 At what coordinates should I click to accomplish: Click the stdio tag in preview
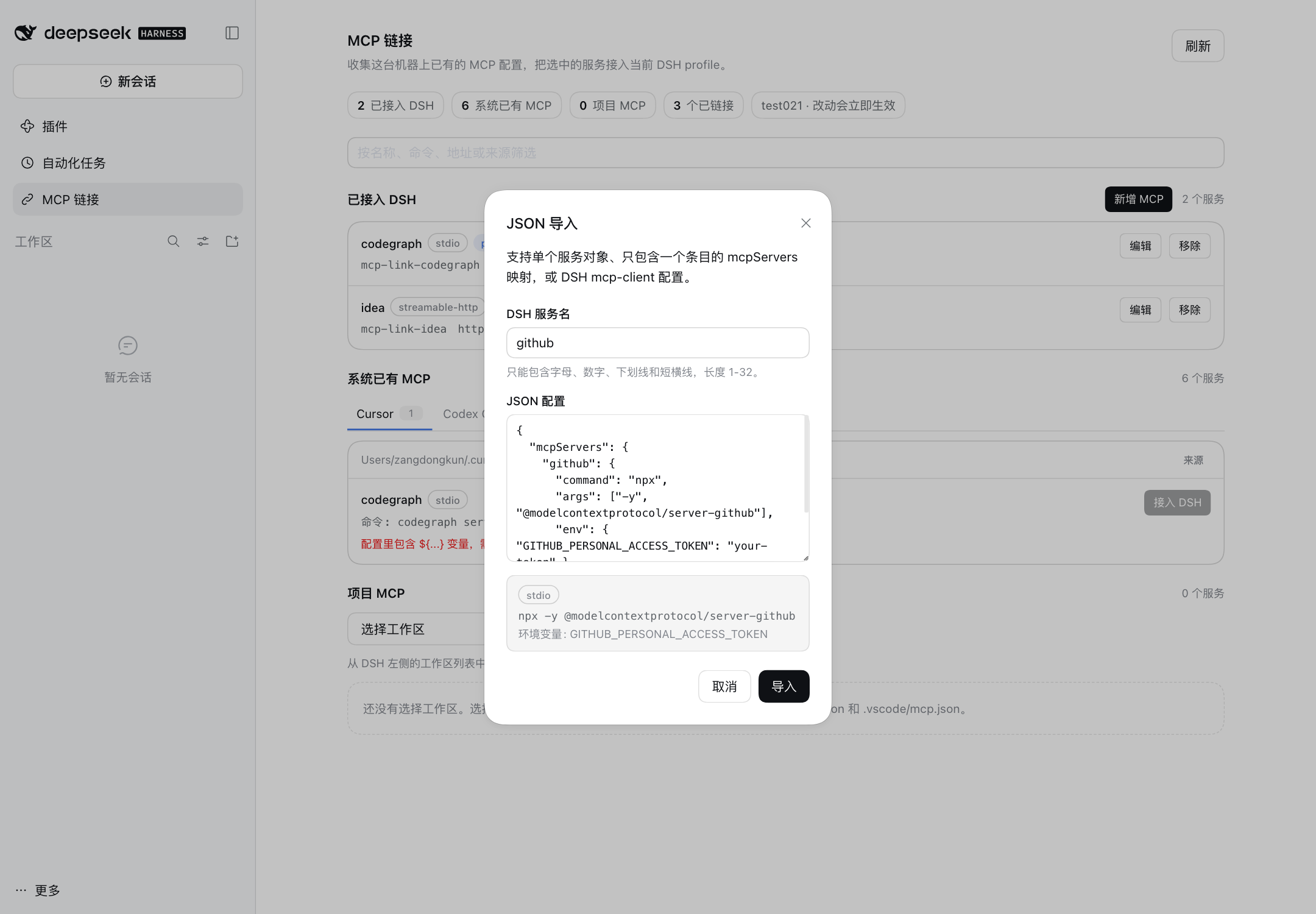coord(539,595)
